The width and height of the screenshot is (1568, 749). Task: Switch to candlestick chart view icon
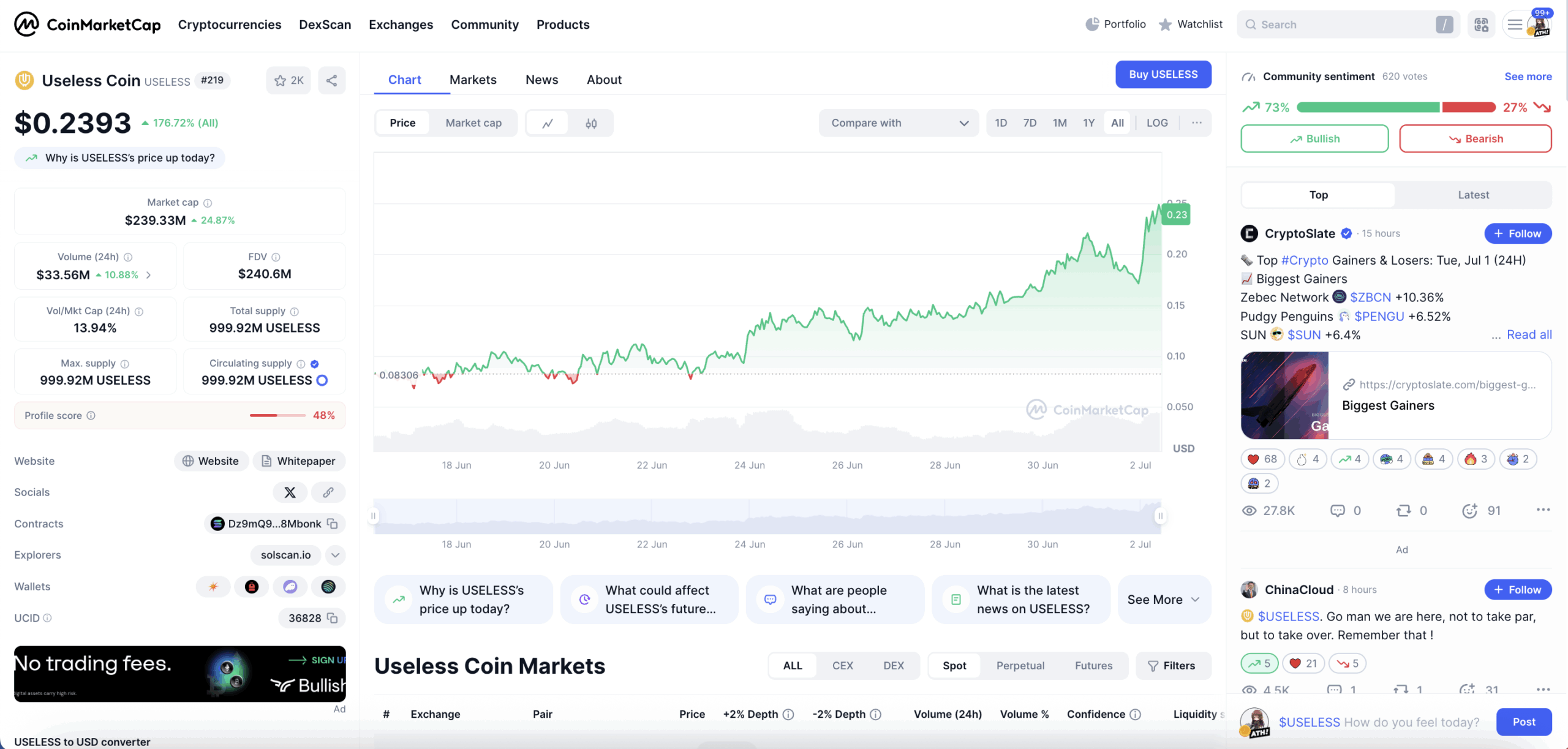(591, 123)
